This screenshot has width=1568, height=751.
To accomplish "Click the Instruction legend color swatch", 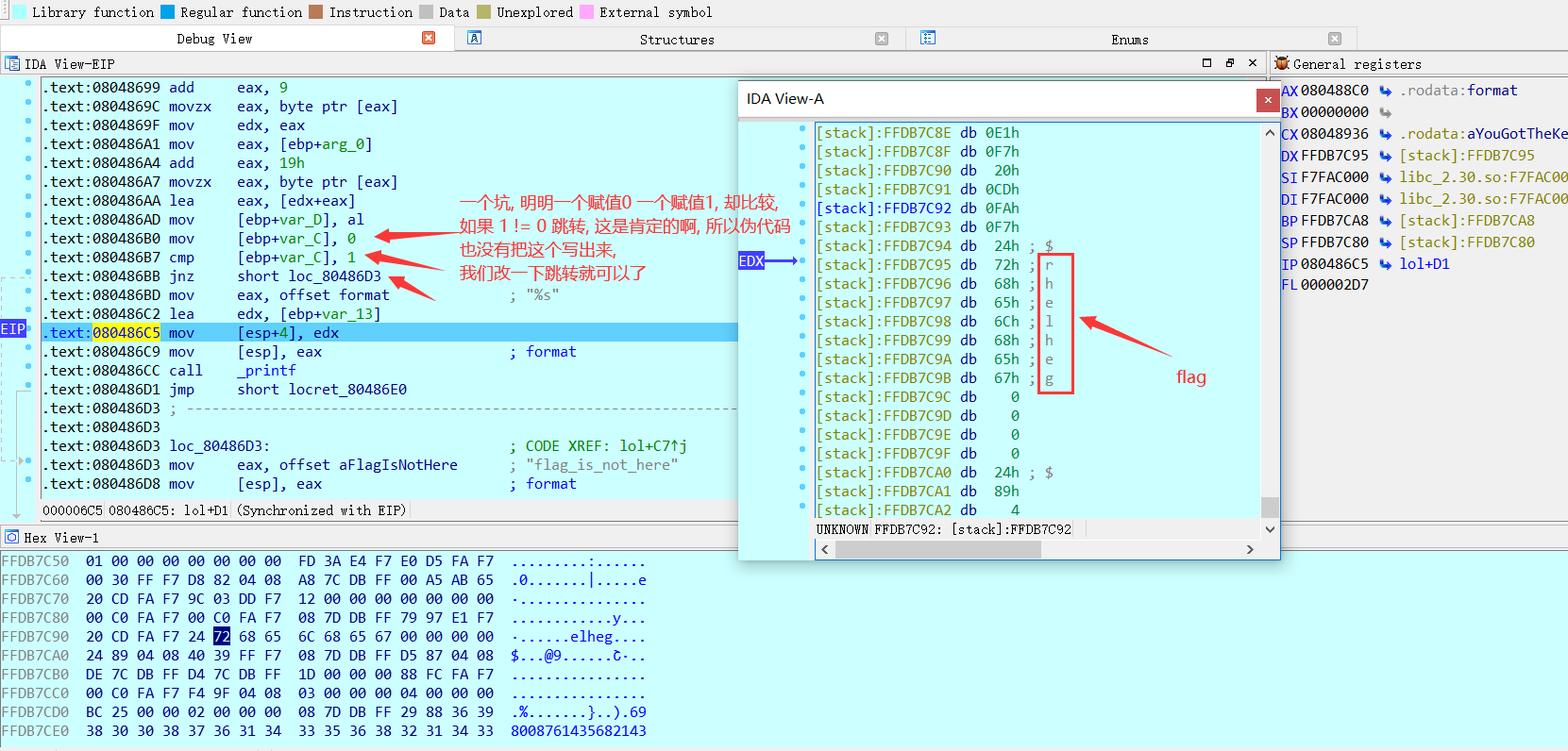I will (316, 12).
